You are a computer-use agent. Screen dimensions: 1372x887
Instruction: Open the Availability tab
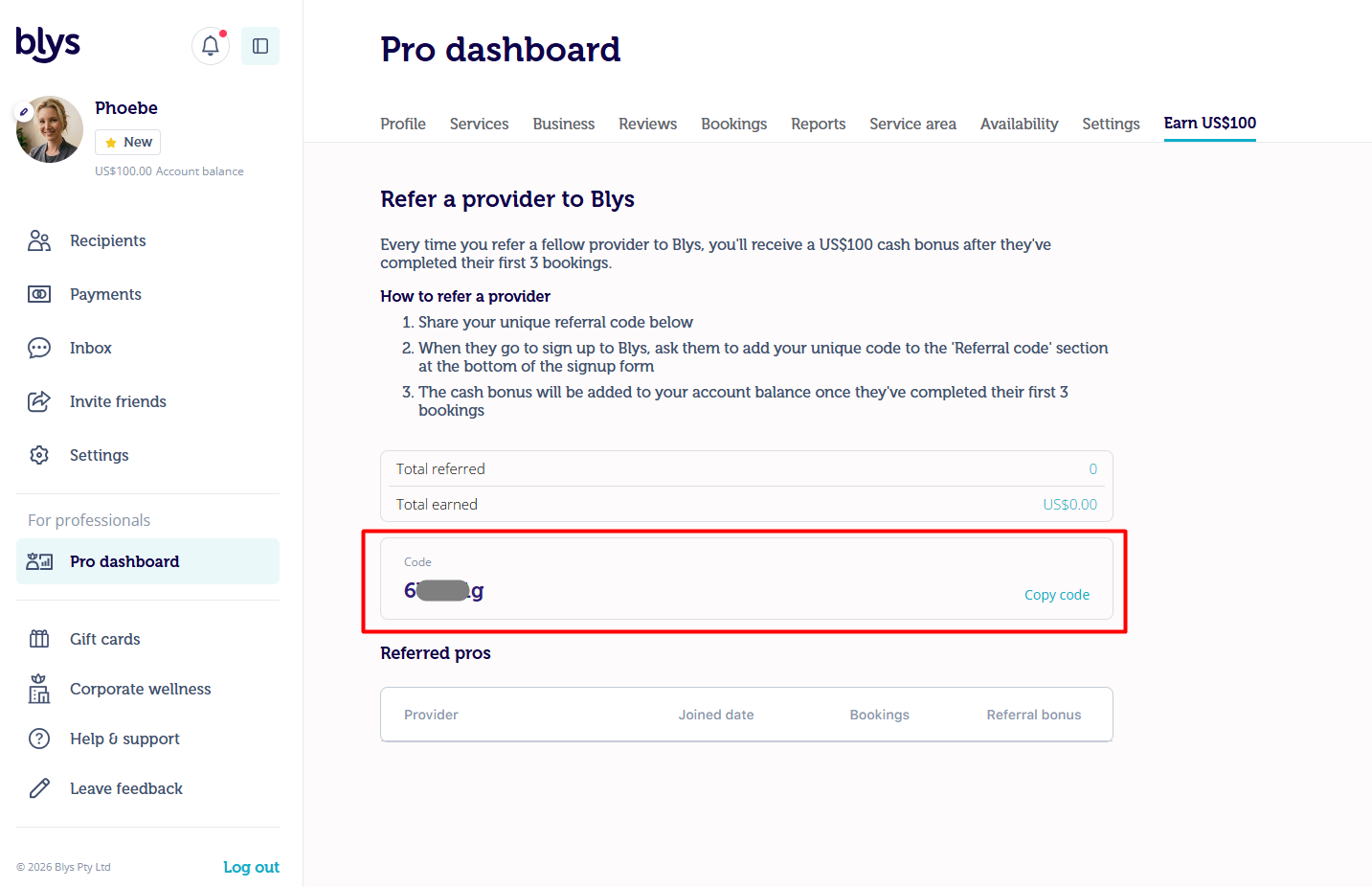click(1020, 124)
